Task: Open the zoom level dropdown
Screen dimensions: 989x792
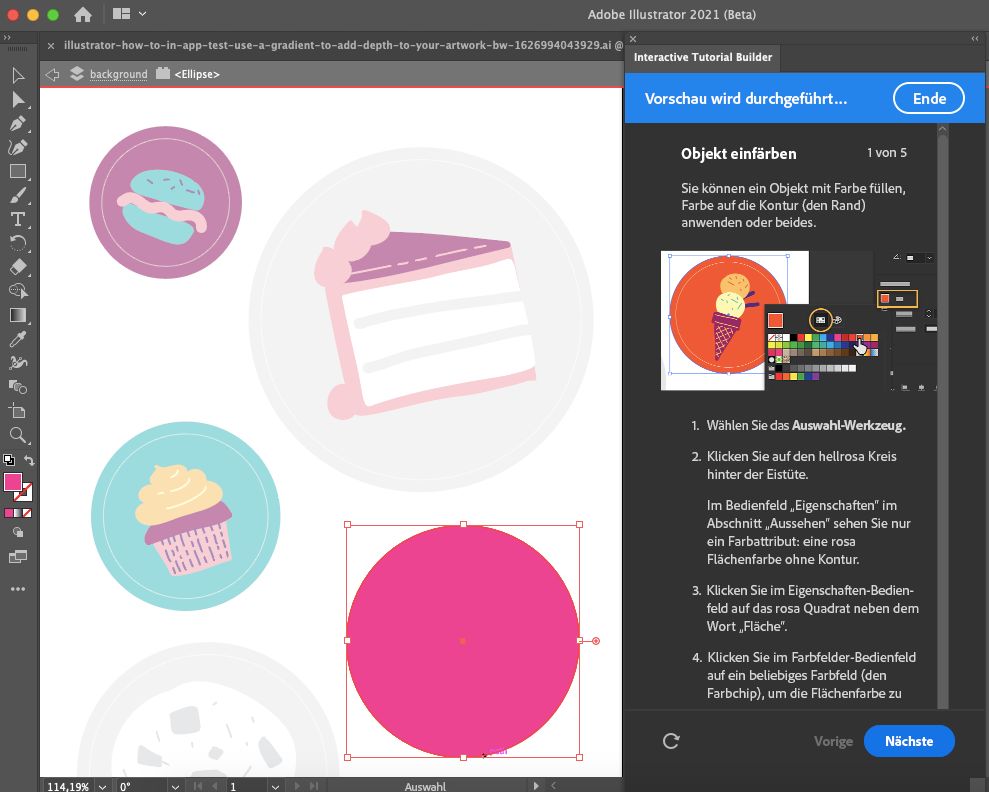Action: coord(102,786)
